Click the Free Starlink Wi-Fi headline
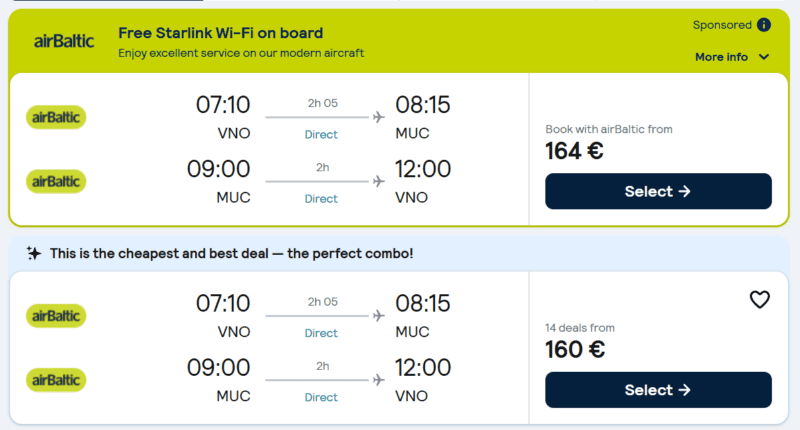 [220, 33]
